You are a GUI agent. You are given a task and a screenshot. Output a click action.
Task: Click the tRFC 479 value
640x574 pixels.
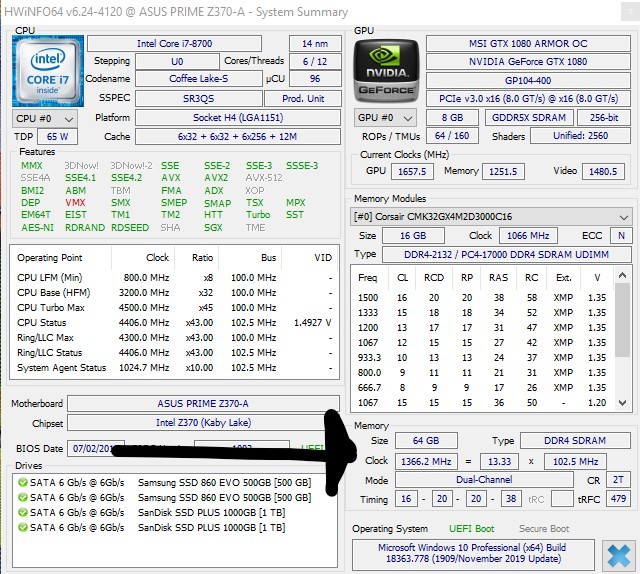pos(618,499)
